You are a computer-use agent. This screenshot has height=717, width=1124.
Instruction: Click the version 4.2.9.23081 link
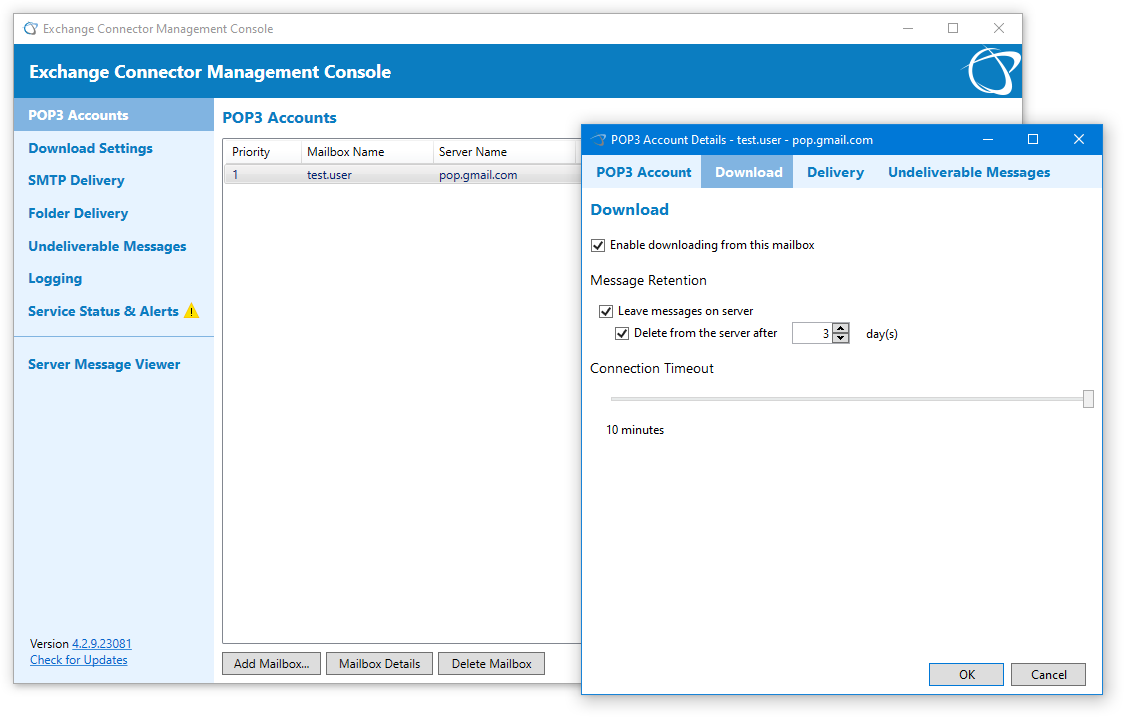coord(102,644)
